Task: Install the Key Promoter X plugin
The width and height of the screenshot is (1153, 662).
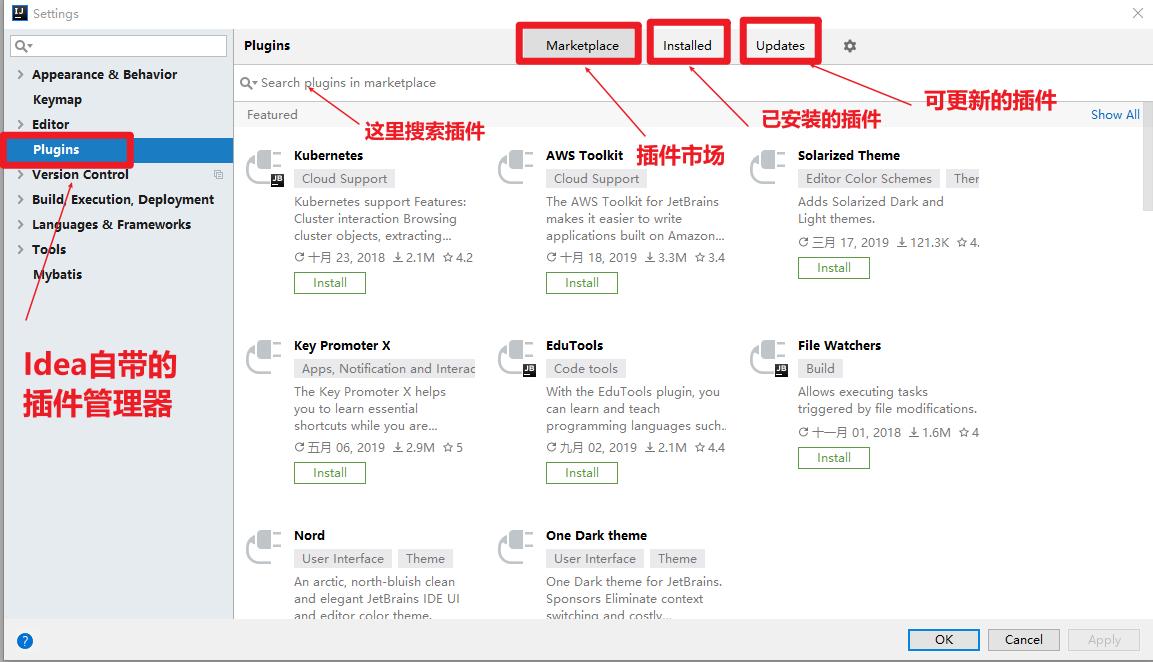Action: 329,473
